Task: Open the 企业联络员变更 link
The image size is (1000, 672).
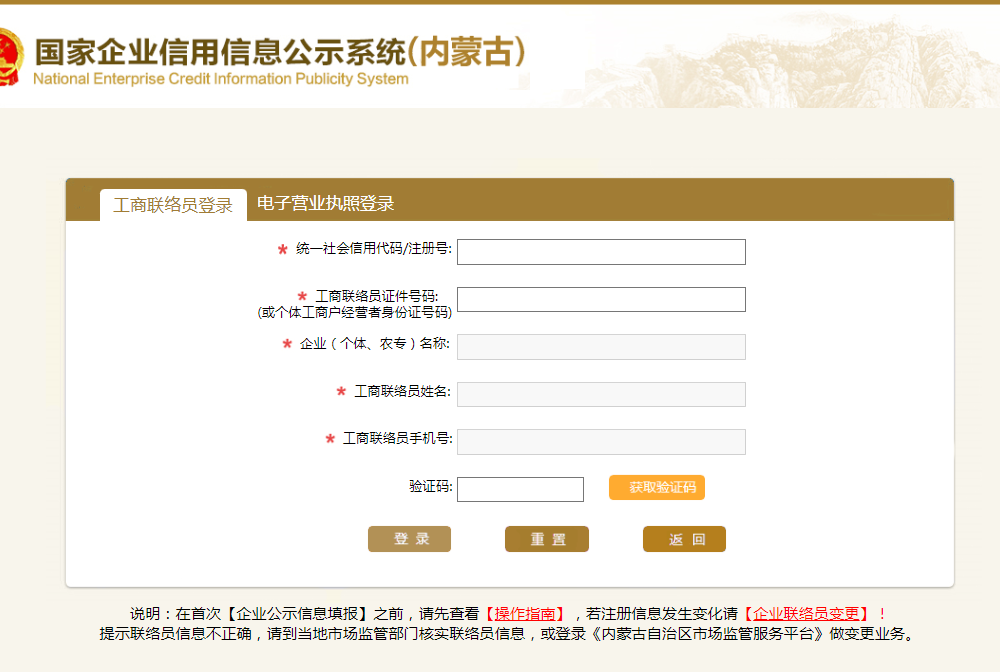Action: (806, 614)
